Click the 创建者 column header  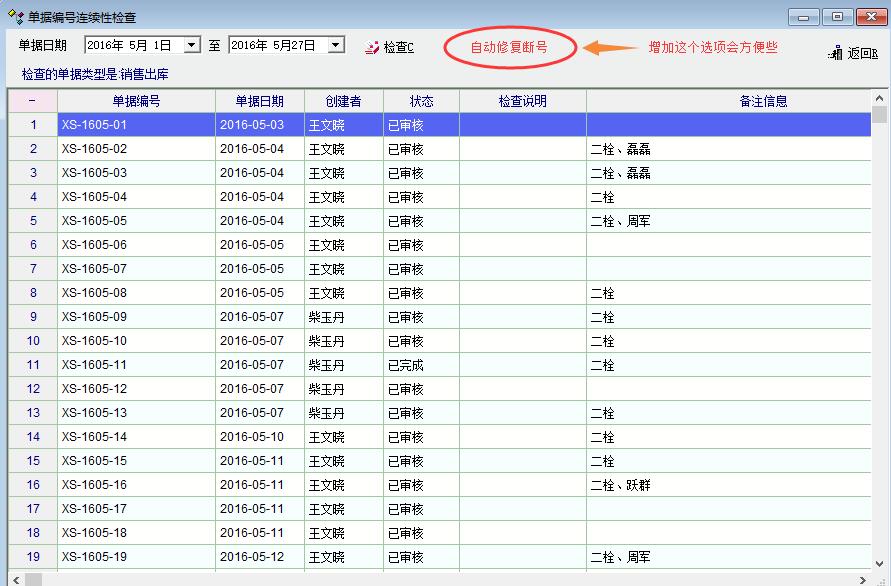point(343,101)
